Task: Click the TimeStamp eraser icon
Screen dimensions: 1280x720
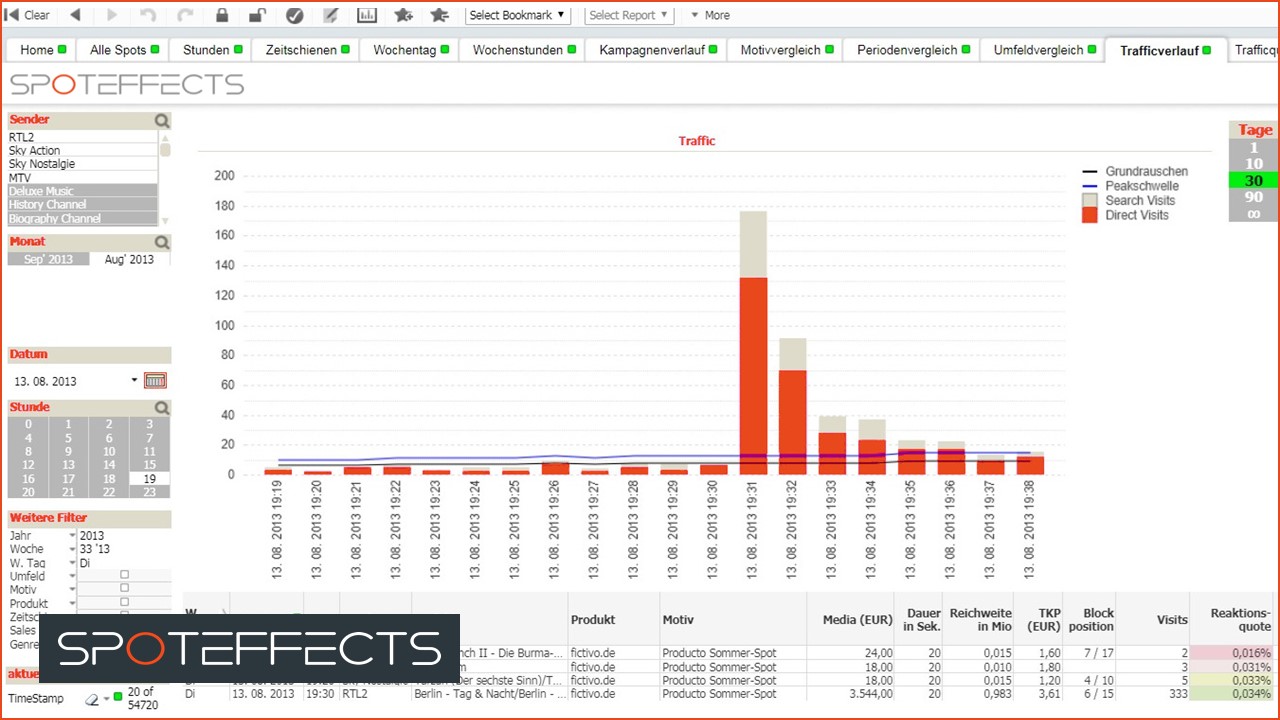Action: (x=93, y=699)
